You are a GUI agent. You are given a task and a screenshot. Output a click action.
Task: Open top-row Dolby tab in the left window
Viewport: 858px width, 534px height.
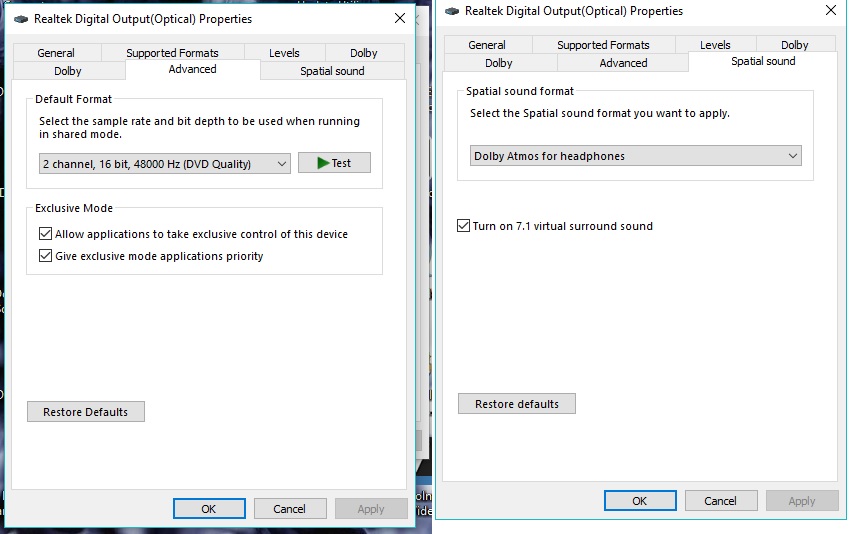(x=364, y=53)
